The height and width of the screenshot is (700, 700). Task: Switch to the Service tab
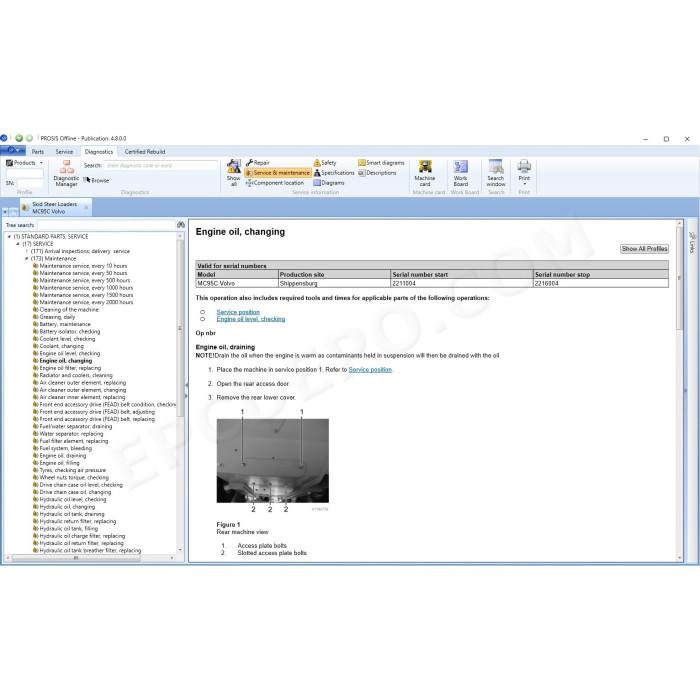(64, 152)
